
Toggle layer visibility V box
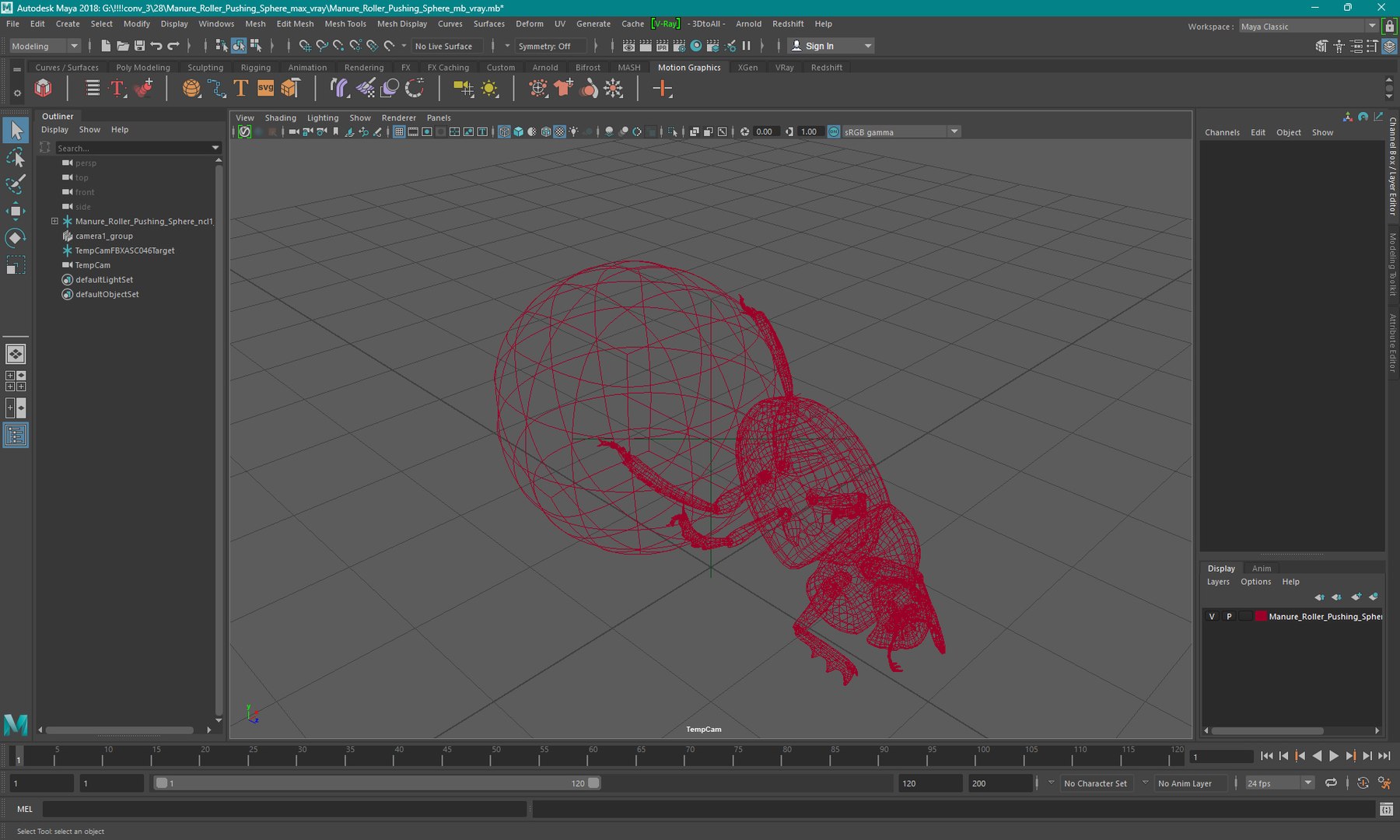coord(1212,616)
